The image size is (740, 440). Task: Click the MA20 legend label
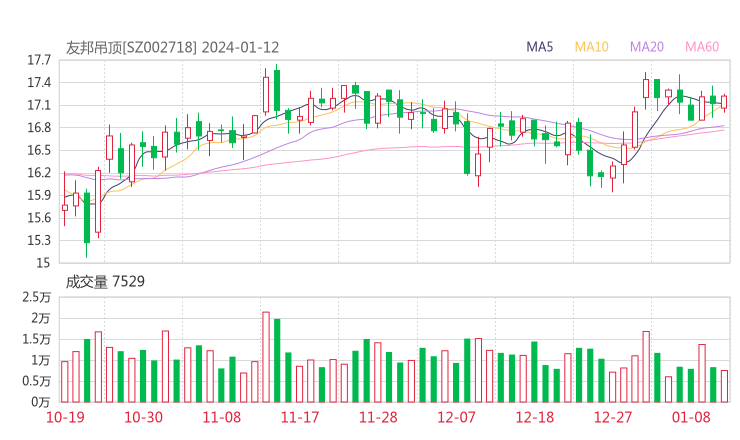647,47
